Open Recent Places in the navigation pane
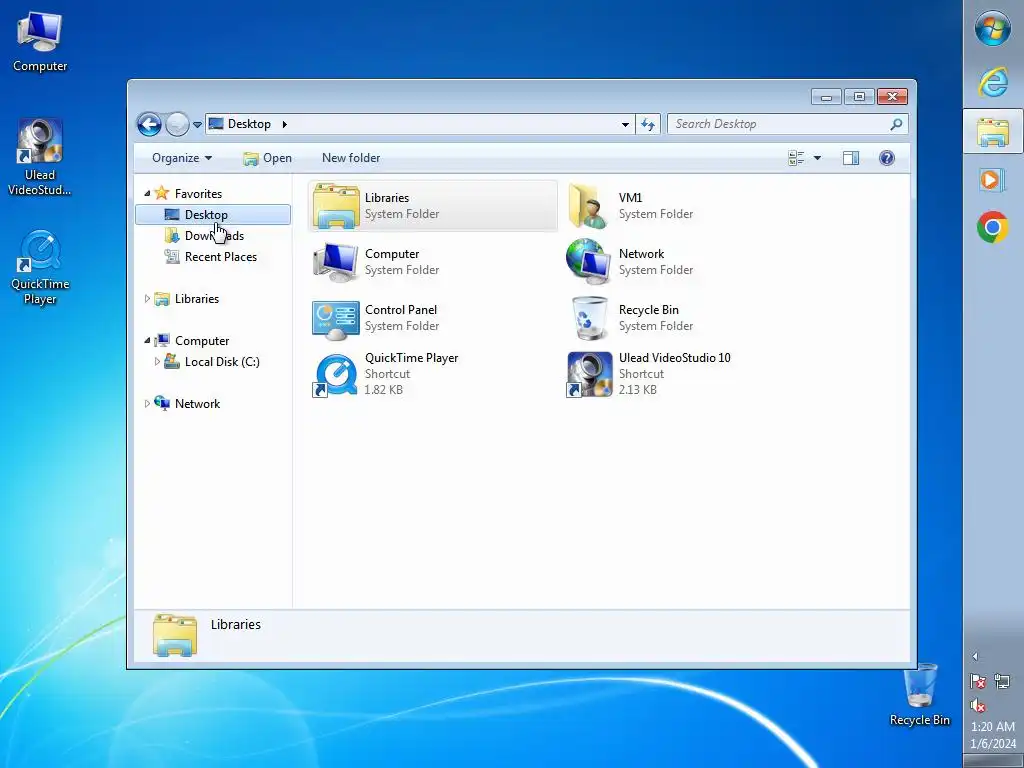This screenshot has width=1024, height=768. coord(221,257)
